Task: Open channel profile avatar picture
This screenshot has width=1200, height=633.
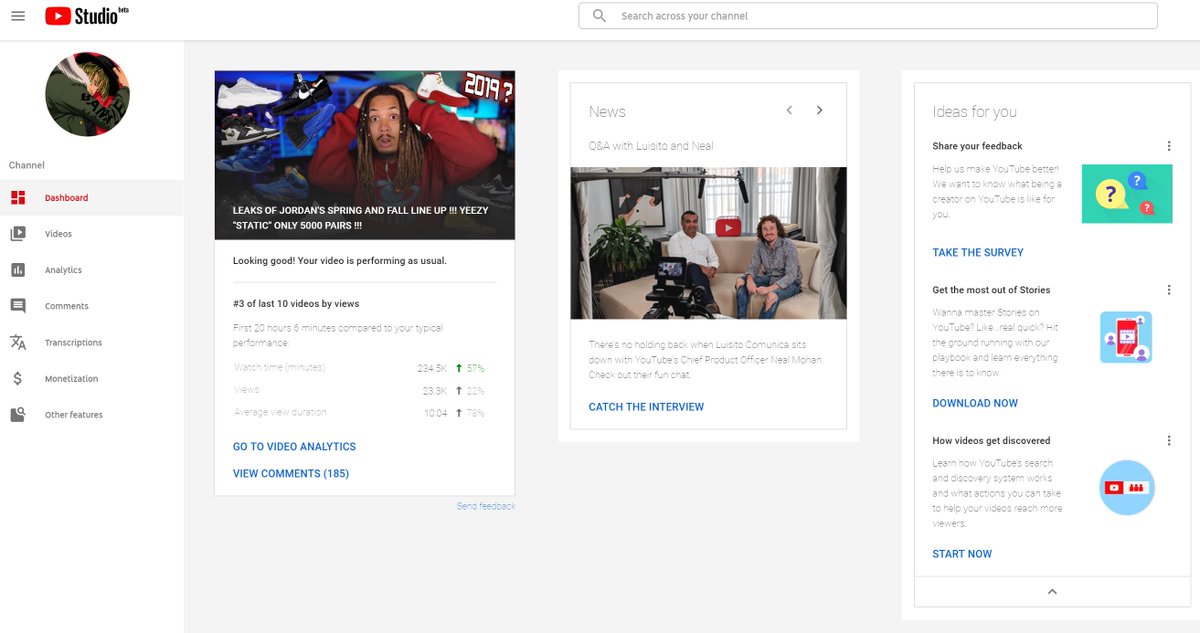Action: (87, 94)
